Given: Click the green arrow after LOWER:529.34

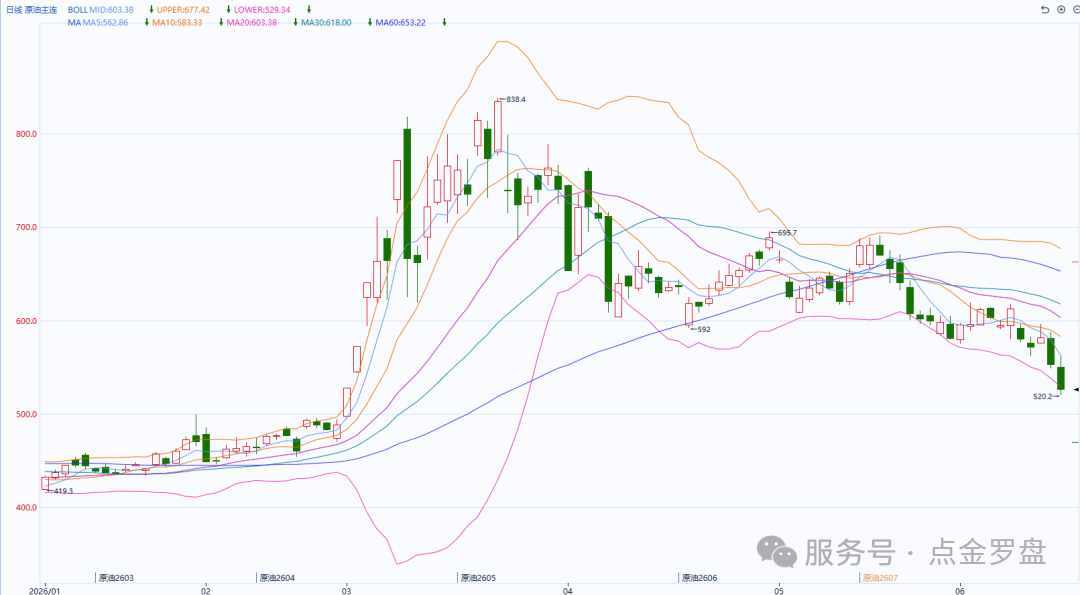Looking at the screenshot, I should click(309, 10).
